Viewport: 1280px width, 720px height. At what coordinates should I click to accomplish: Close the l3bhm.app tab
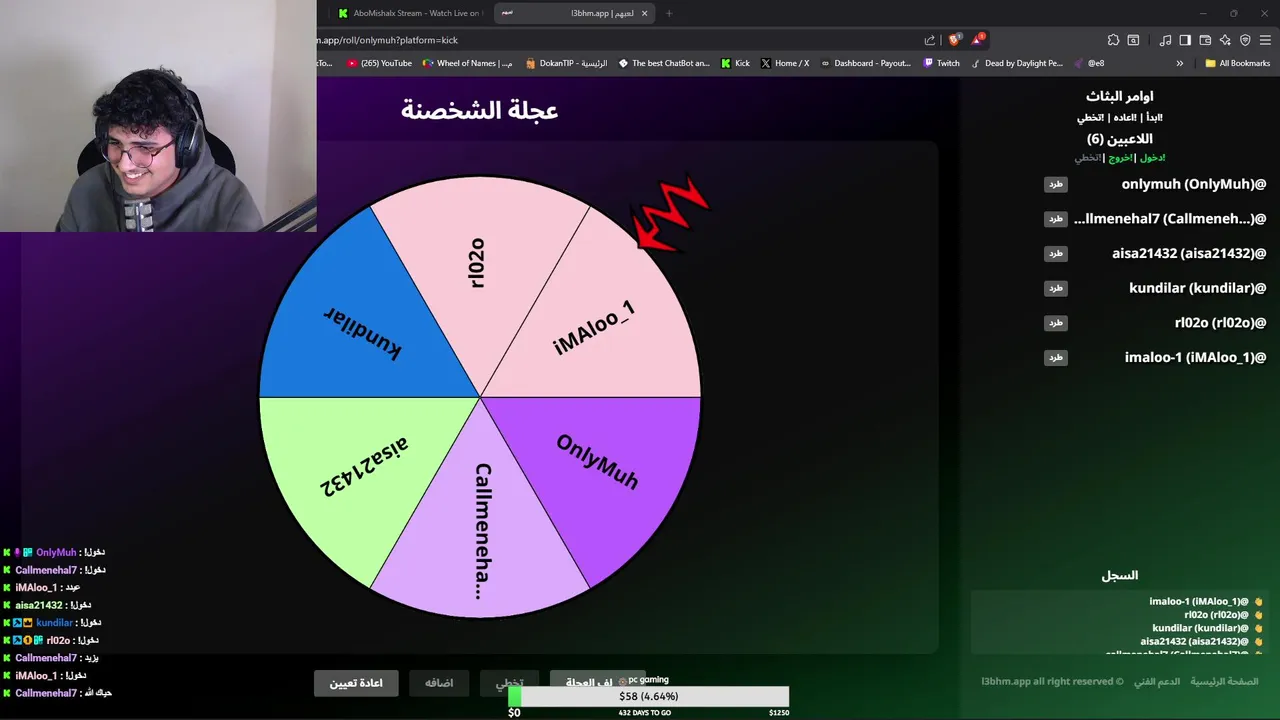coord(644,13)
